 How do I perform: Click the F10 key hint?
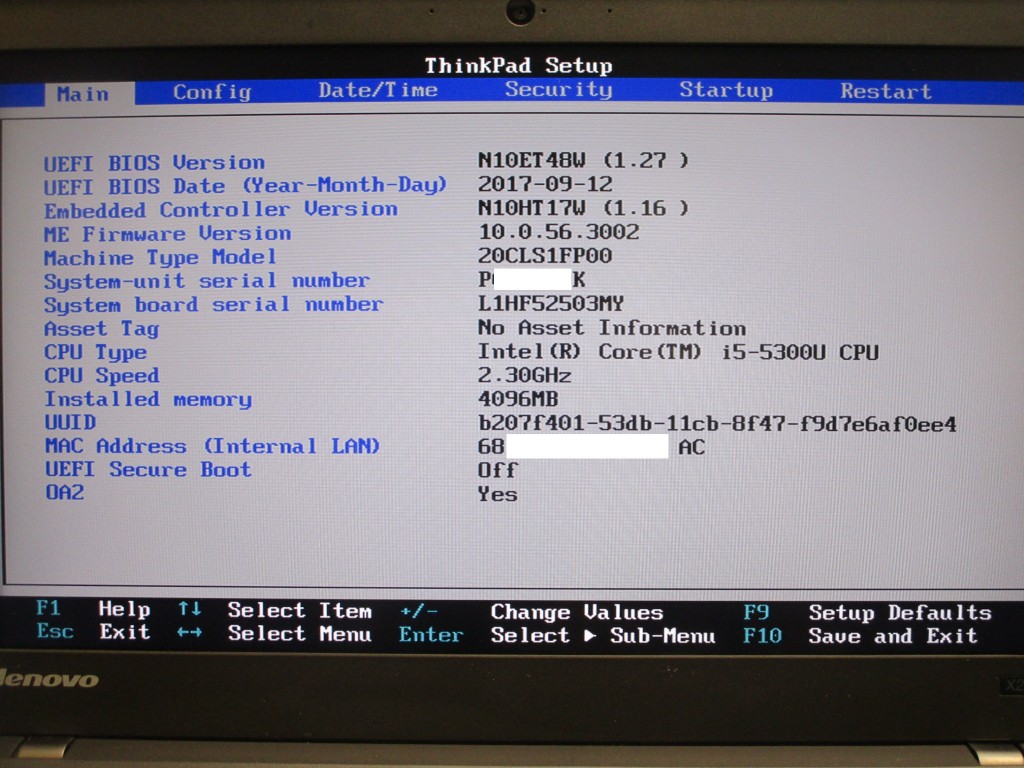(x=762, y=635)
